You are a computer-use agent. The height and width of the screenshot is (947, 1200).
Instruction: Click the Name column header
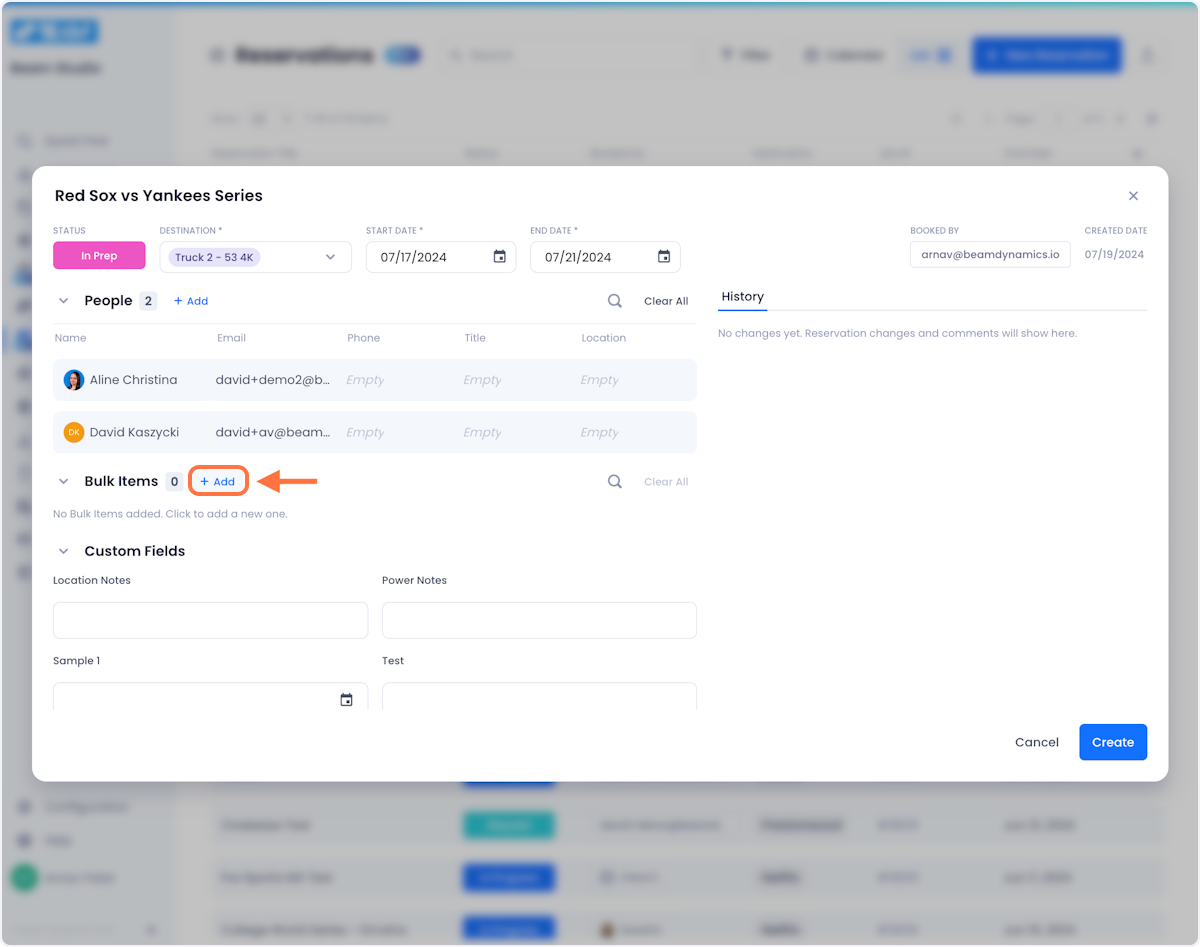[70, 338]
